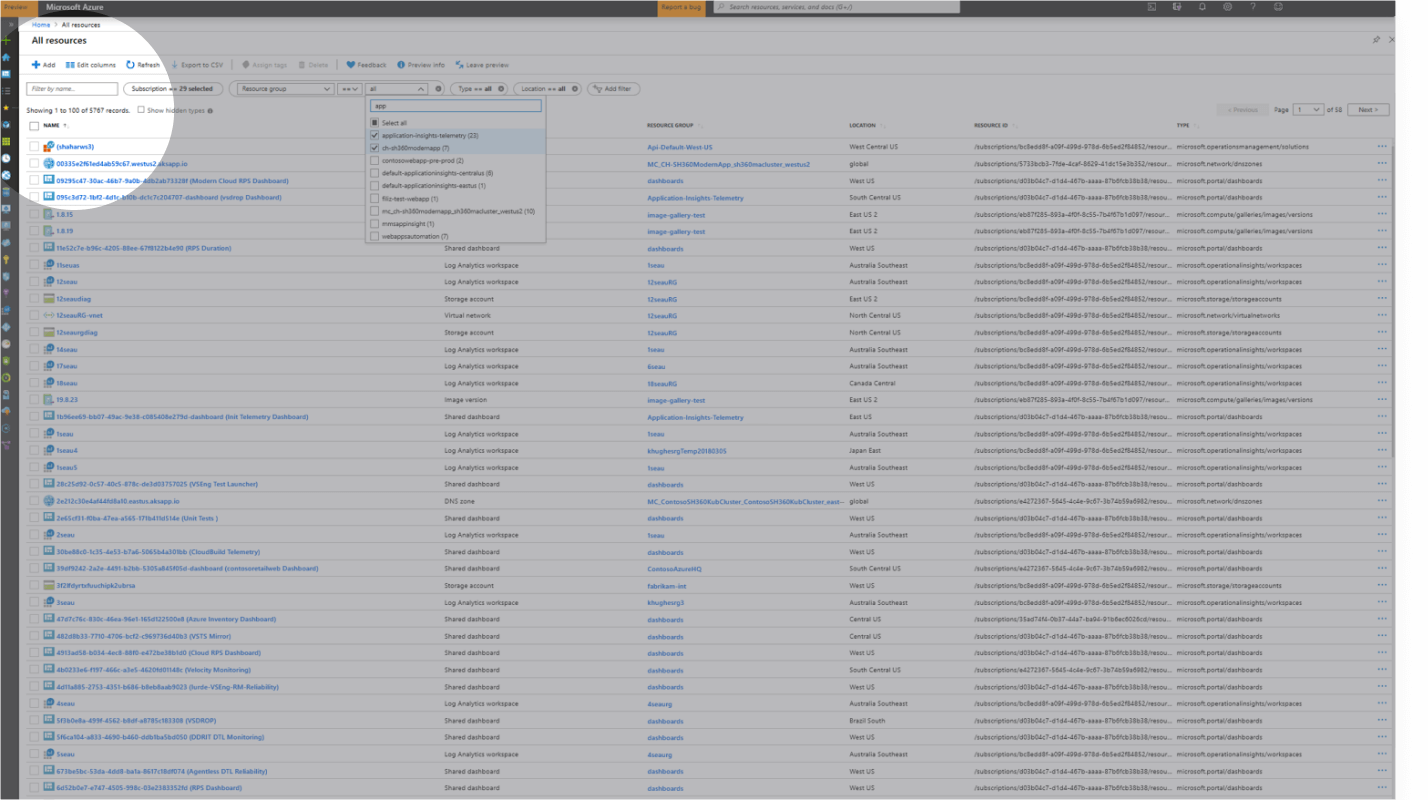Image resolution: width=1428 pixels, height=800 pixels.
Task: Uncheck application-insights-telemetry in the filter list
Action: coord(375,135)
